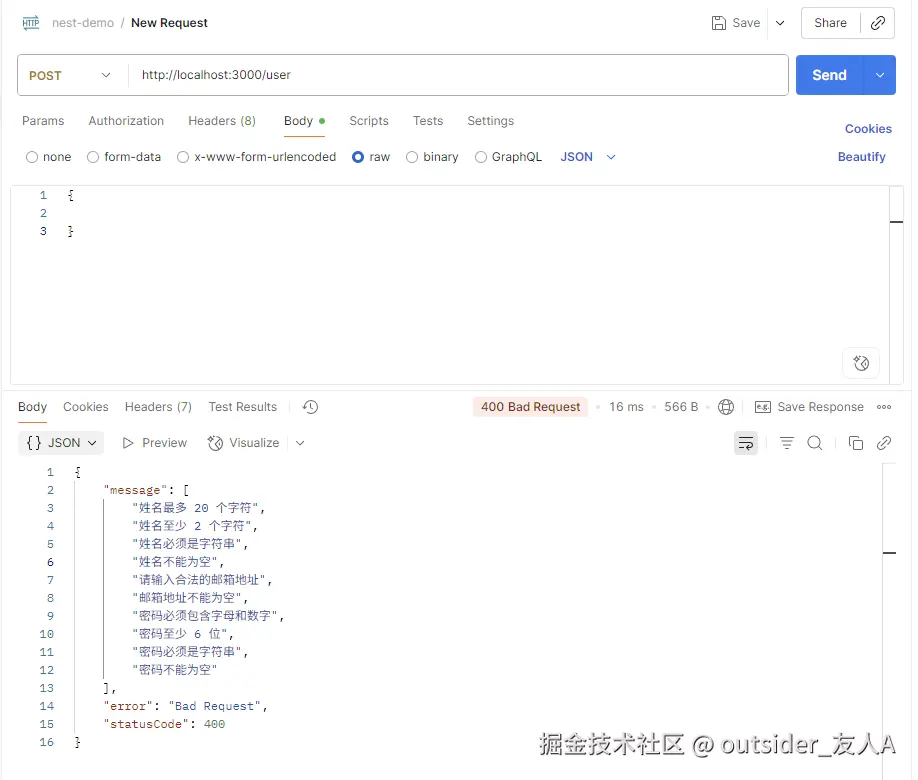
Task: Open the POST method dropdown
Action: [x=70, y=76]
